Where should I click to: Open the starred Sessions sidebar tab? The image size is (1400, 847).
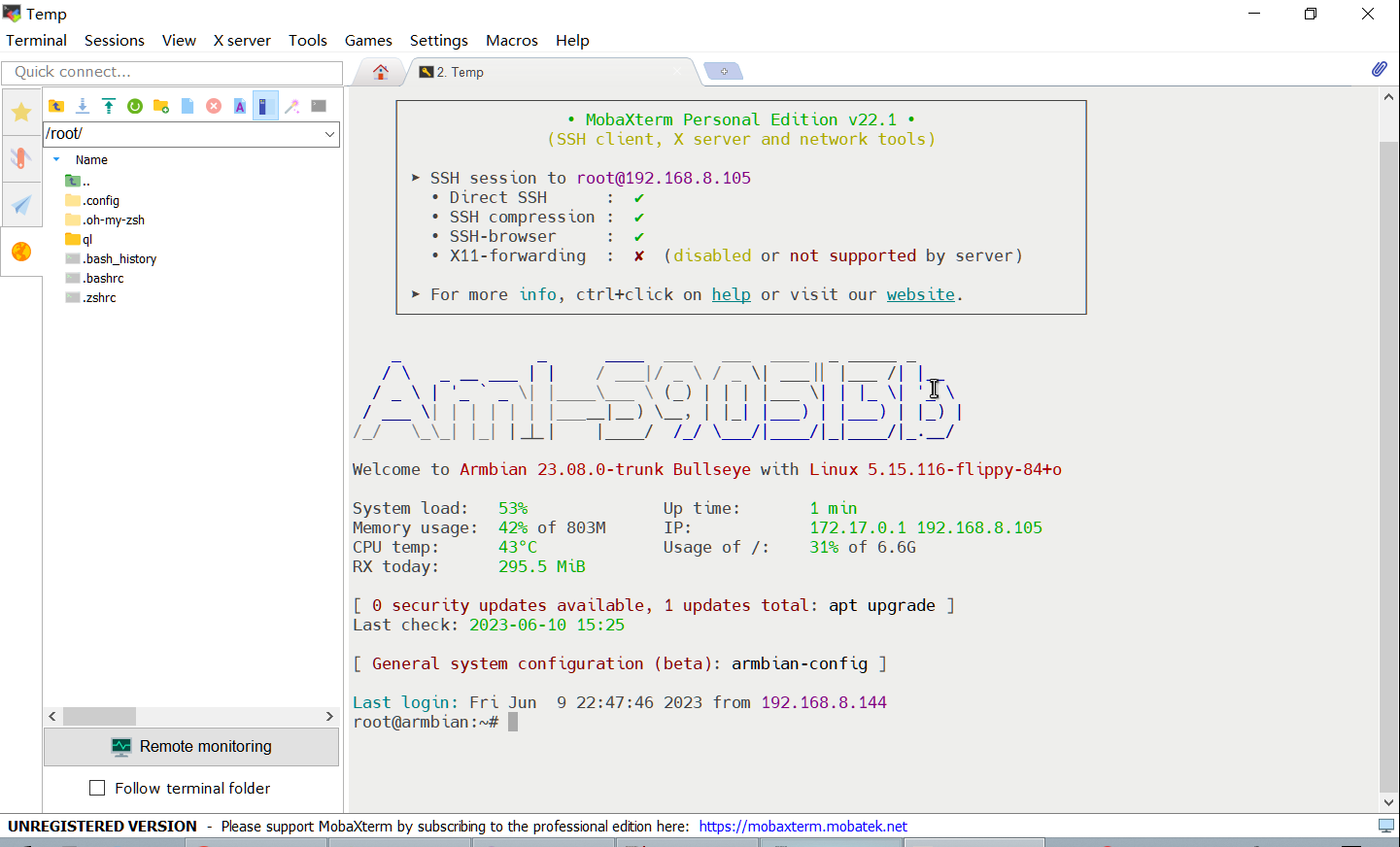(21, 113)
